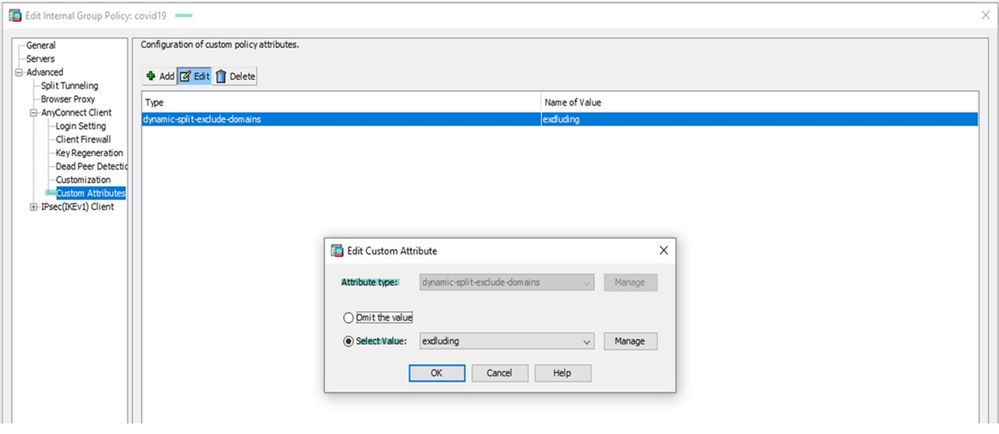The width and height of the screenshot is (999, 434).
Task: Open Split Tunneling settings
Action: pos(69,85)
